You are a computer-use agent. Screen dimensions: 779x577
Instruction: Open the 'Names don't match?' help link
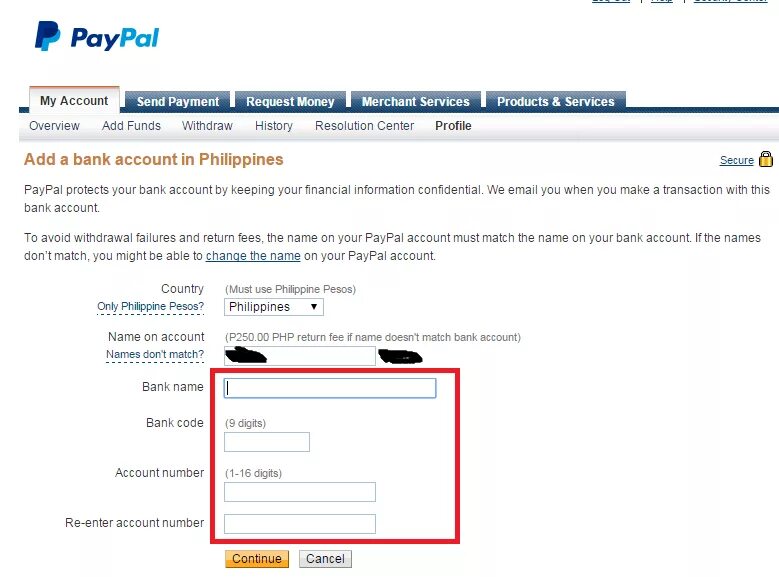pos(155,354)
